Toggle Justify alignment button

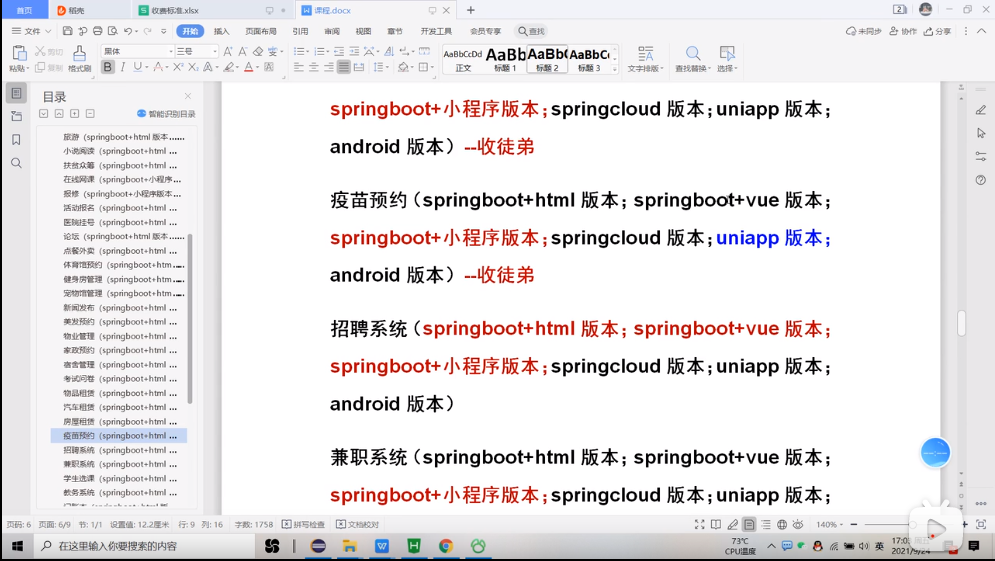tap(343, 67)
